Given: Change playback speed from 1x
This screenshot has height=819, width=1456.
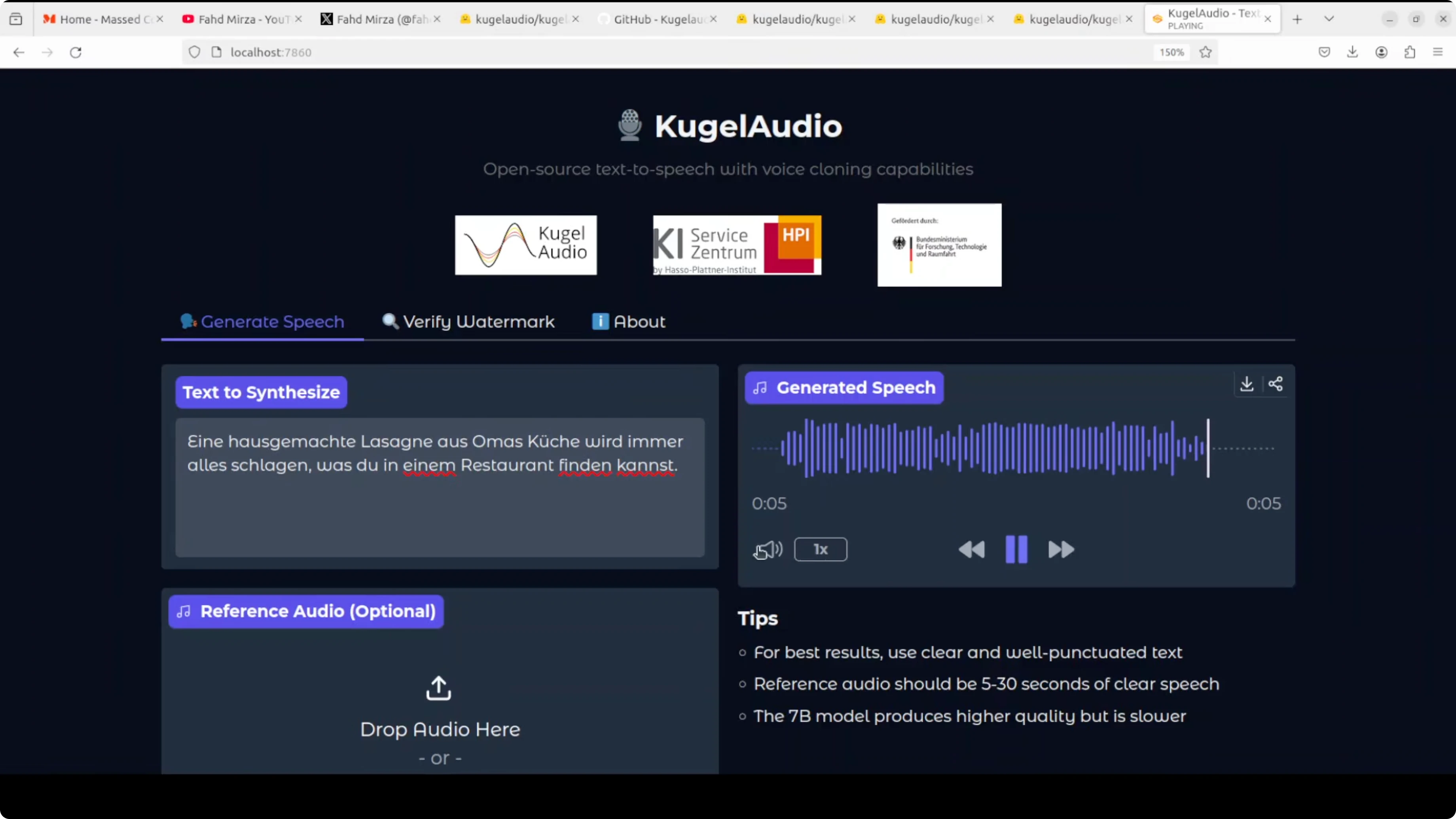Looking at the screenshot, I should [x=820, y=550].
